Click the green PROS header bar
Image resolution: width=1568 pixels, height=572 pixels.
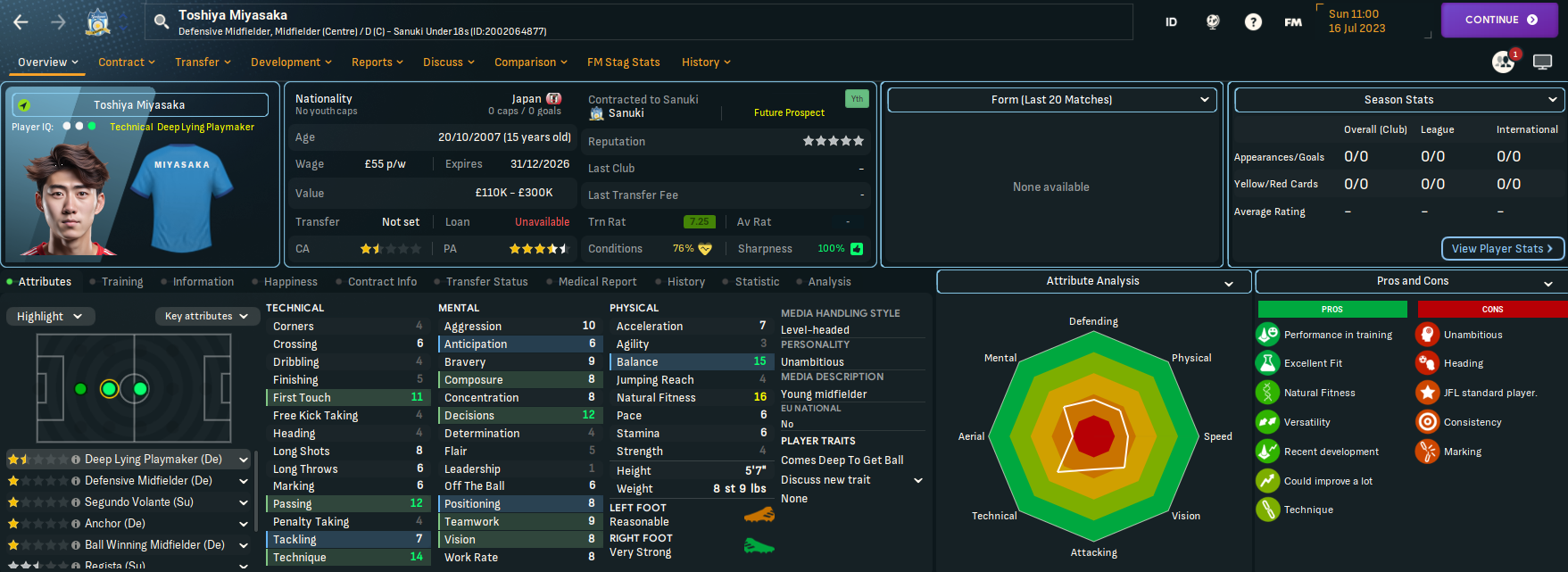pos(1332,310)
